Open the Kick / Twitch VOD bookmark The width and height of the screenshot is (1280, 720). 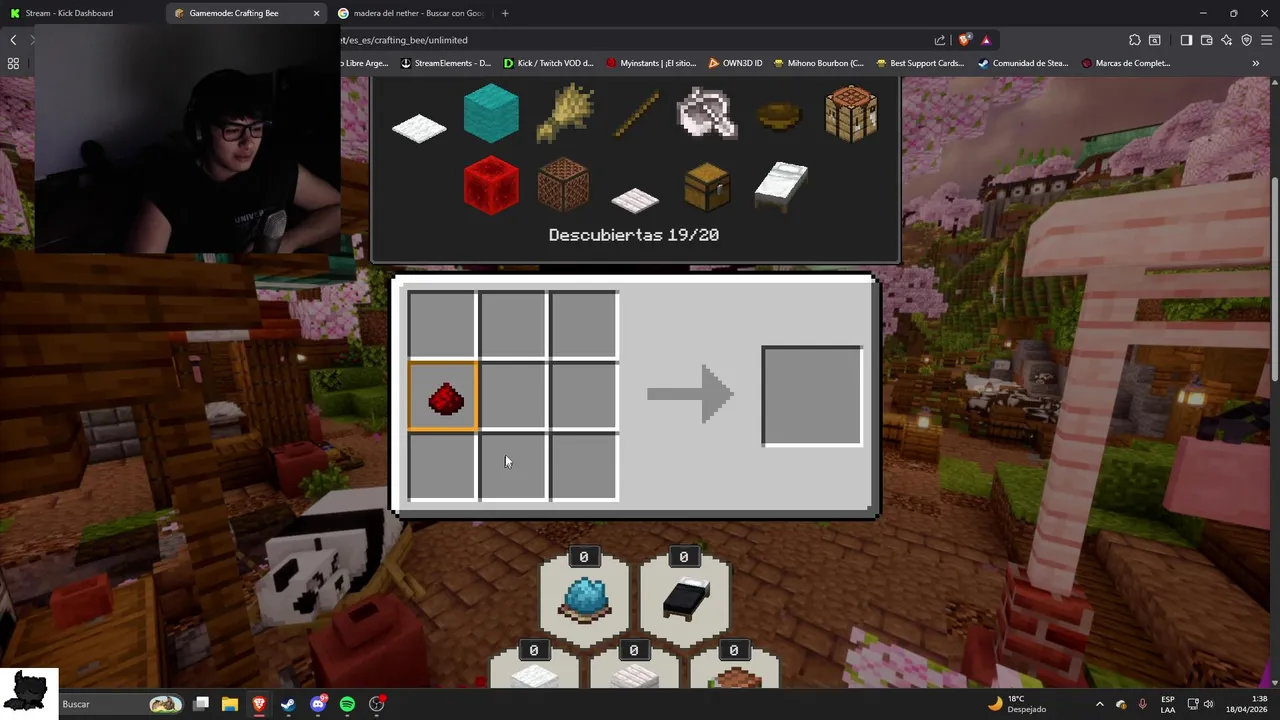click(x=549, y=63)
